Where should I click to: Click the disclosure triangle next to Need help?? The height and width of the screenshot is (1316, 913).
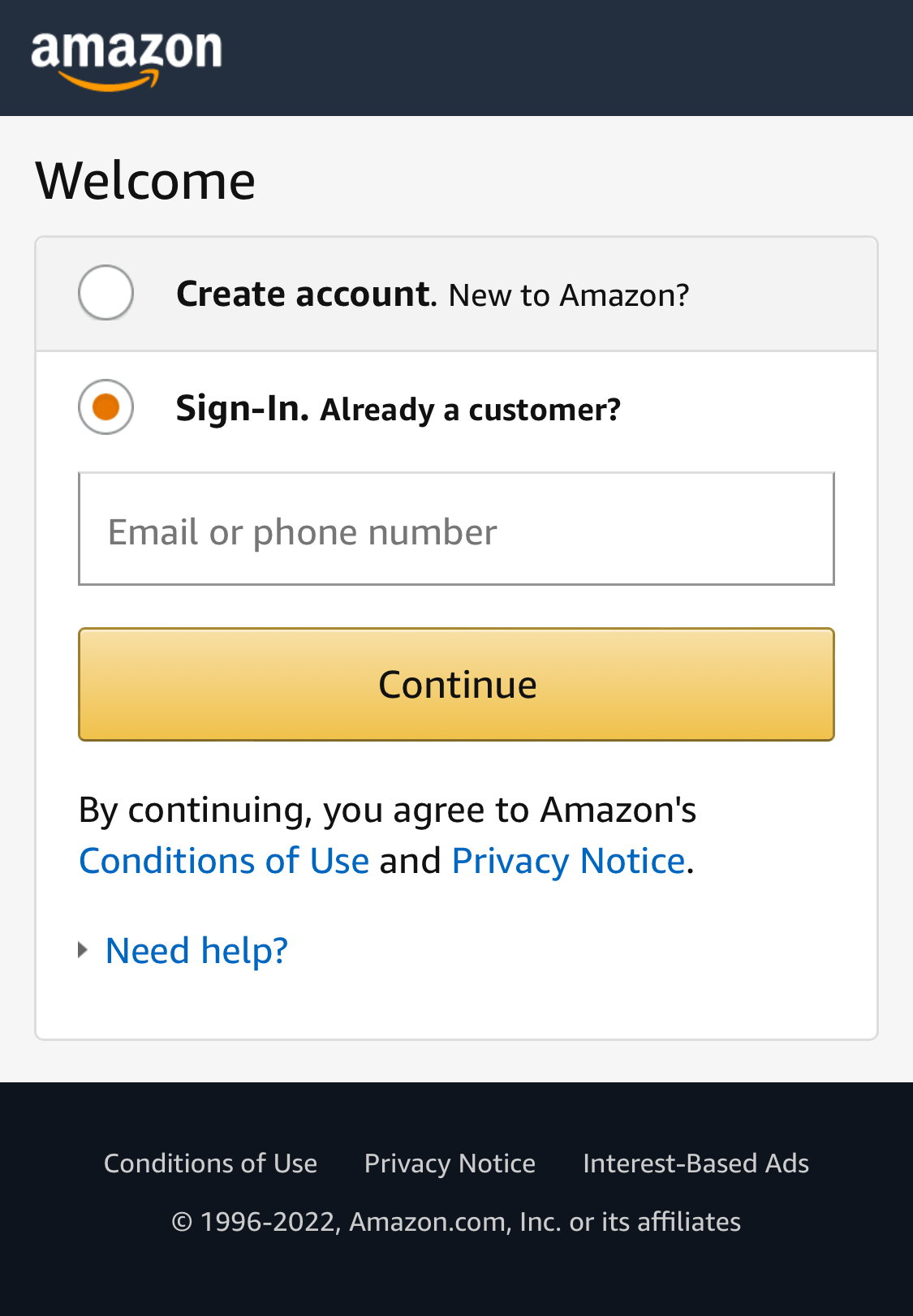84,948
